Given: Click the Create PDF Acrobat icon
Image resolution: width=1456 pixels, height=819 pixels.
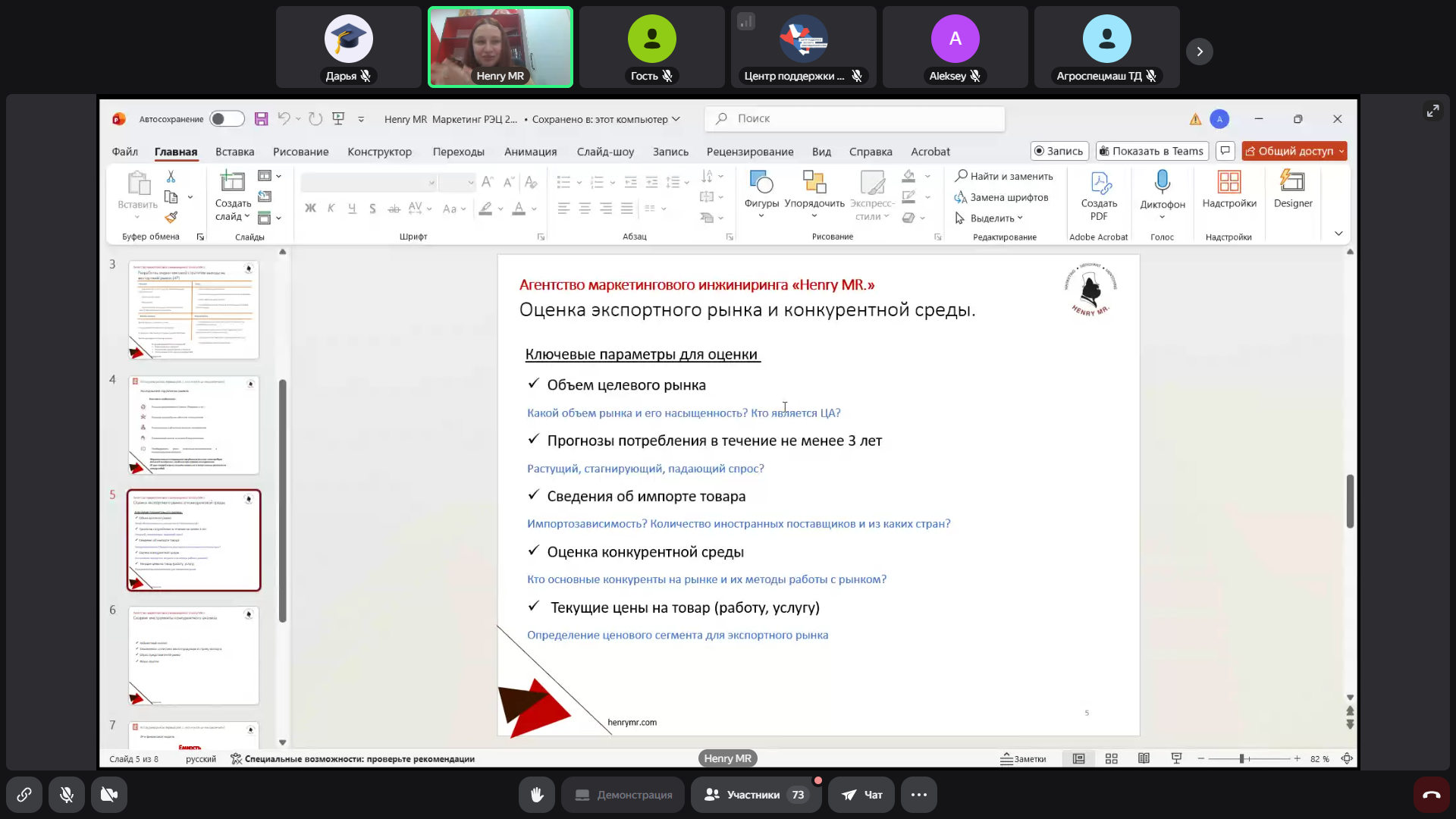Looking at the screenshot, I should tap(1099, 183).
